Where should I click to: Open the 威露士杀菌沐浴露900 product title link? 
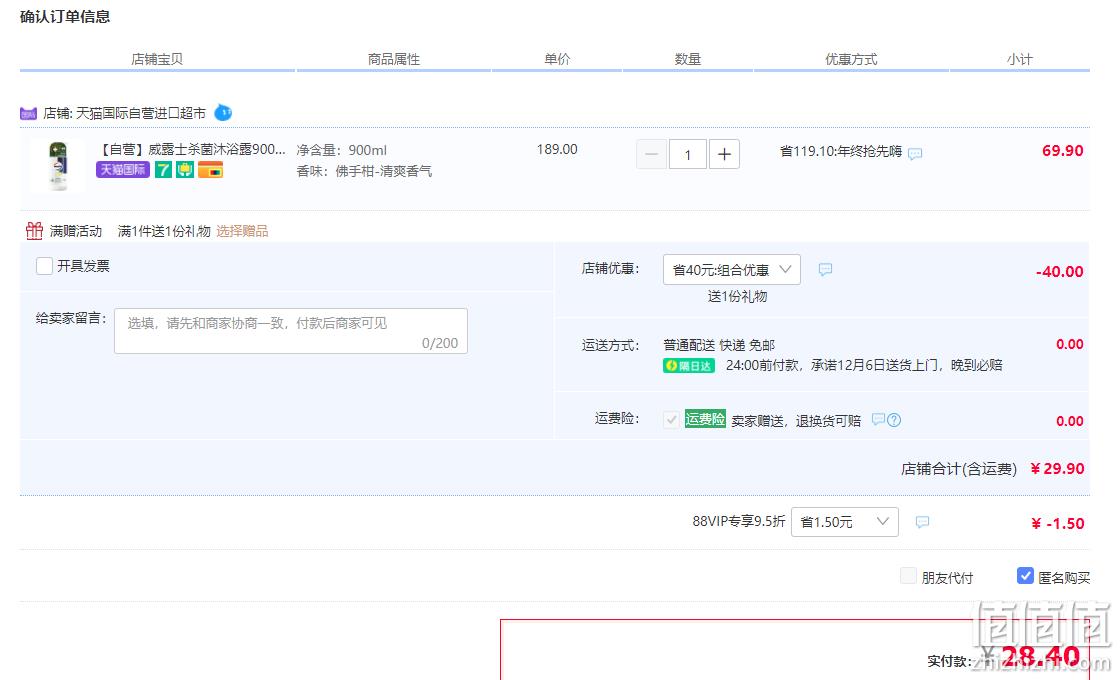pos(191,149)
